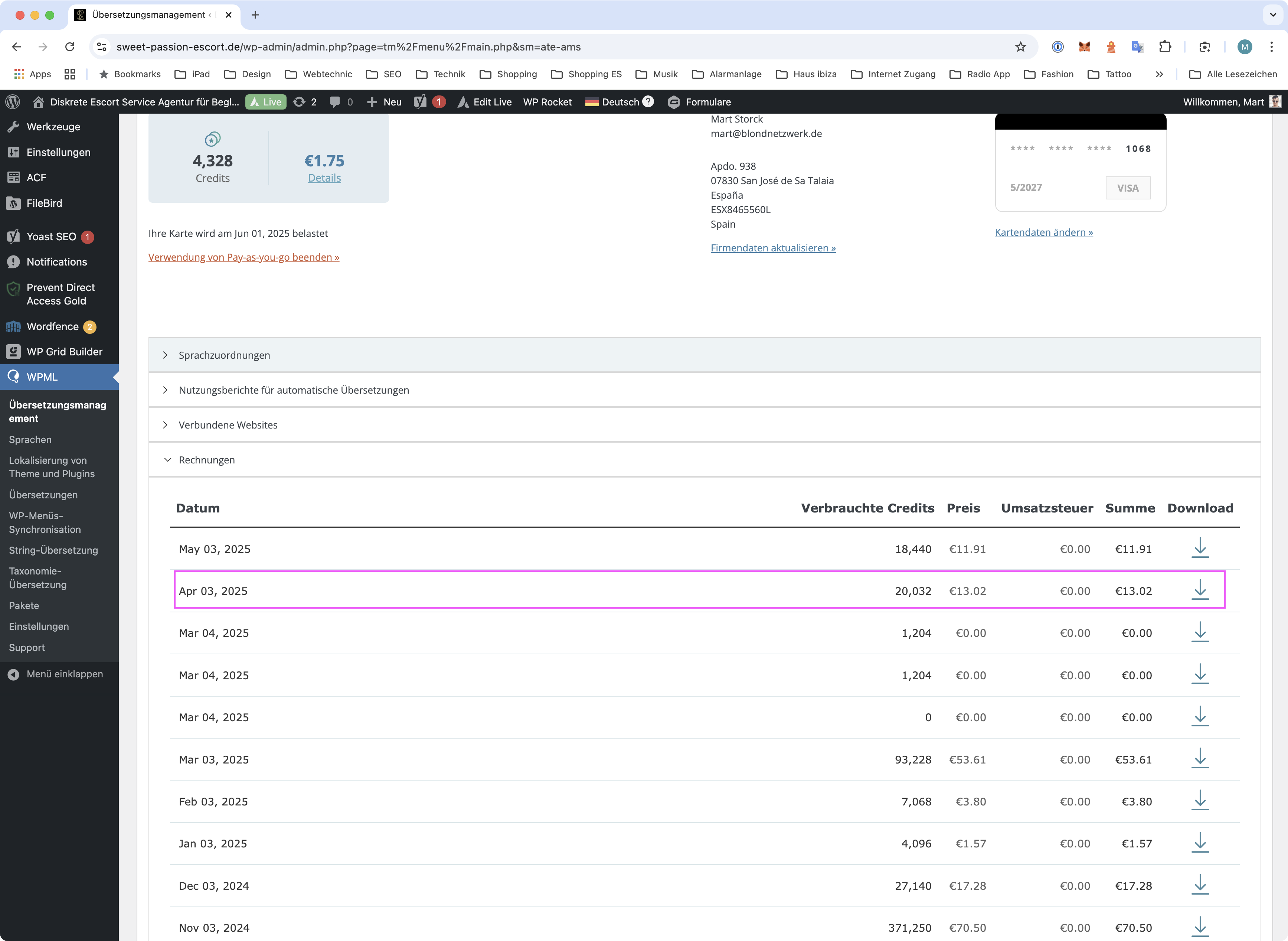The height and width of the screenshot is (941, 1288).
Task: Open the Apps shortcut in bookmarks bar
Action: 32,74
